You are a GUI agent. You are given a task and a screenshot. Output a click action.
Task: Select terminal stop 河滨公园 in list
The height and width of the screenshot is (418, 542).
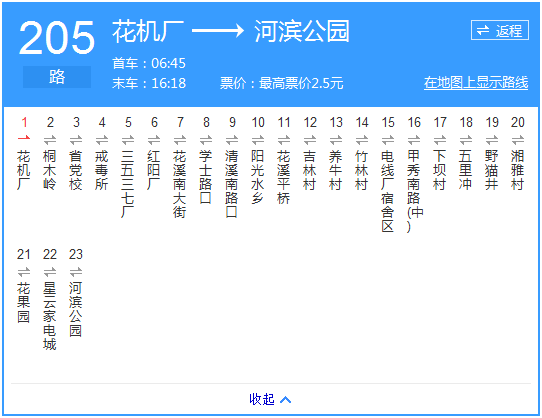[x=76, y=309]
